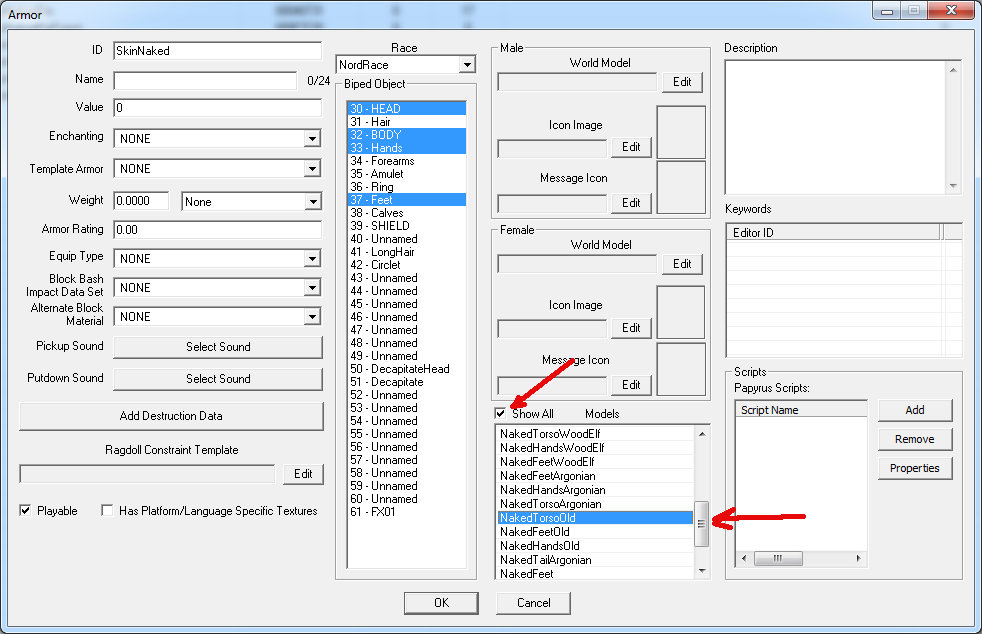
Task: Click Models list scroll-down arrow
Action: [x=701, y=571]
